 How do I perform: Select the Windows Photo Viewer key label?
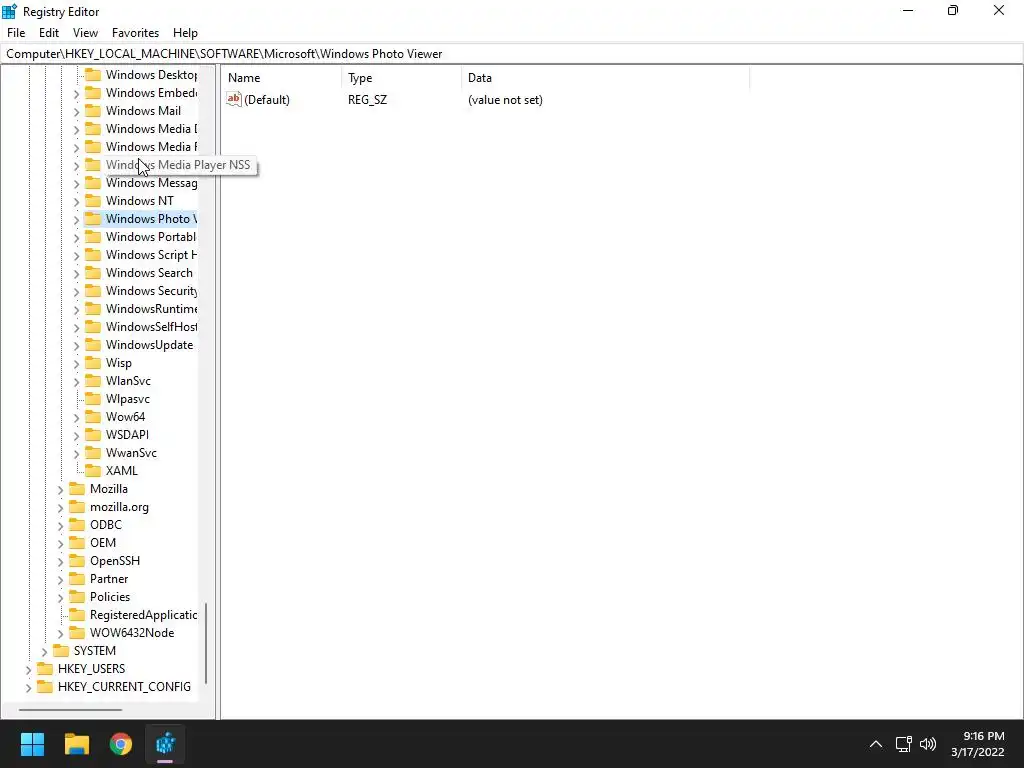(151, 219)
